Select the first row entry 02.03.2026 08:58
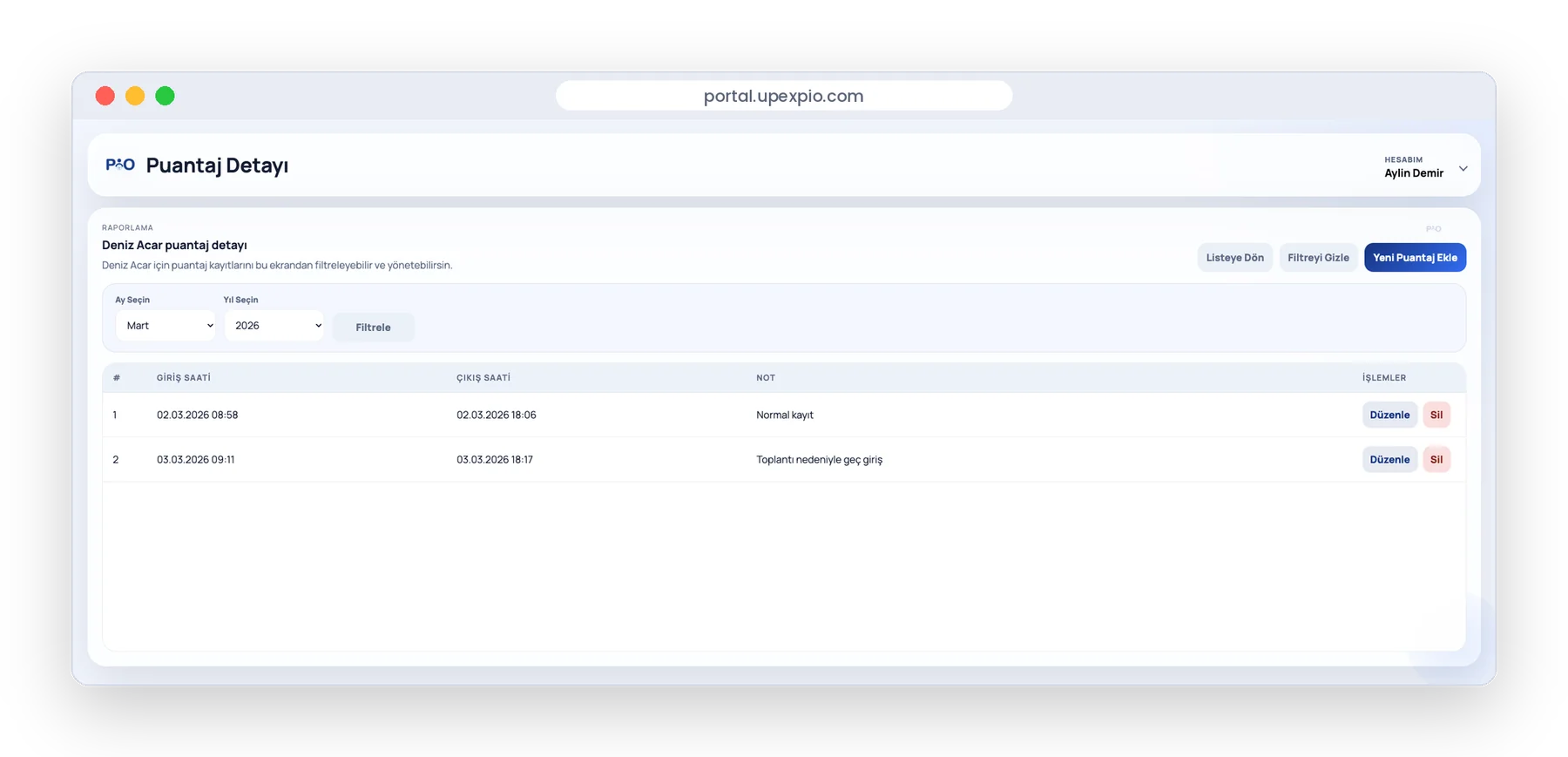 (197, 415)
